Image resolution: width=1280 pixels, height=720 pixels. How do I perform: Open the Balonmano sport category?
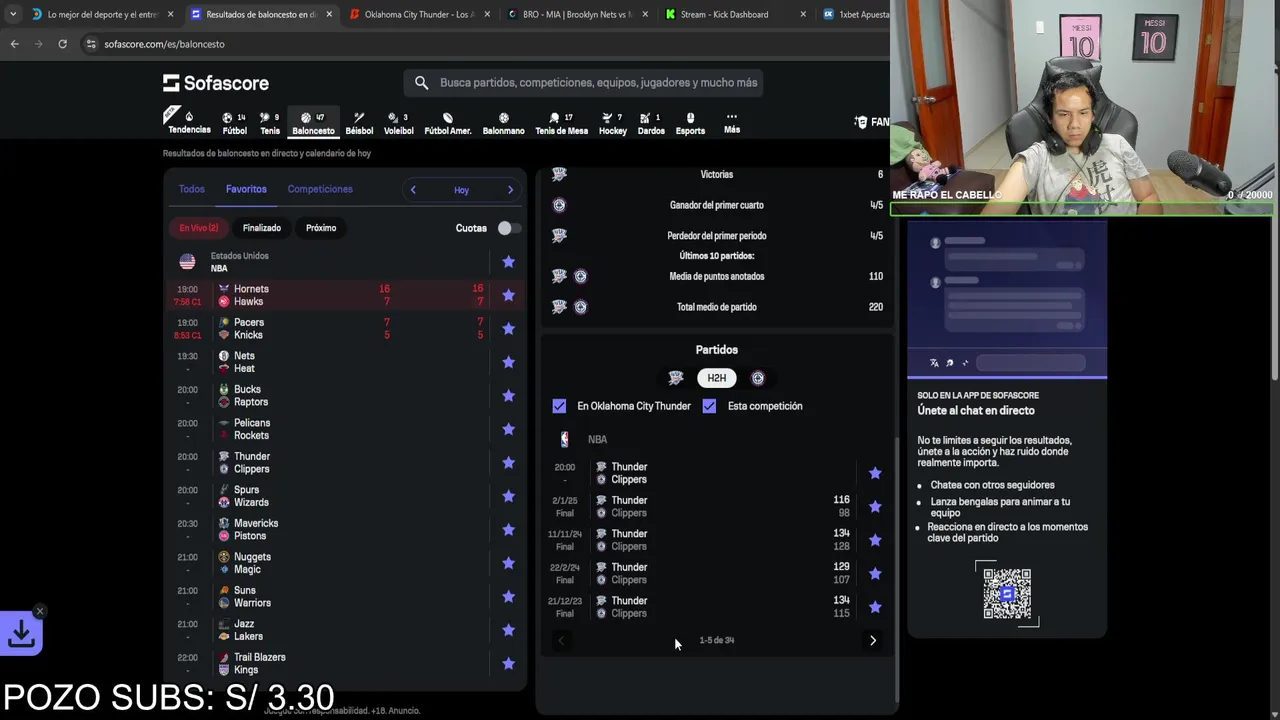[x=503, y=123]
